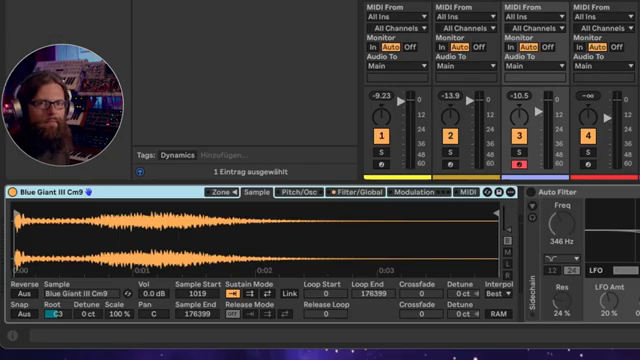Click the R channel view button in waveform
This screenshot has height=360, width=640.
[507, 276]
